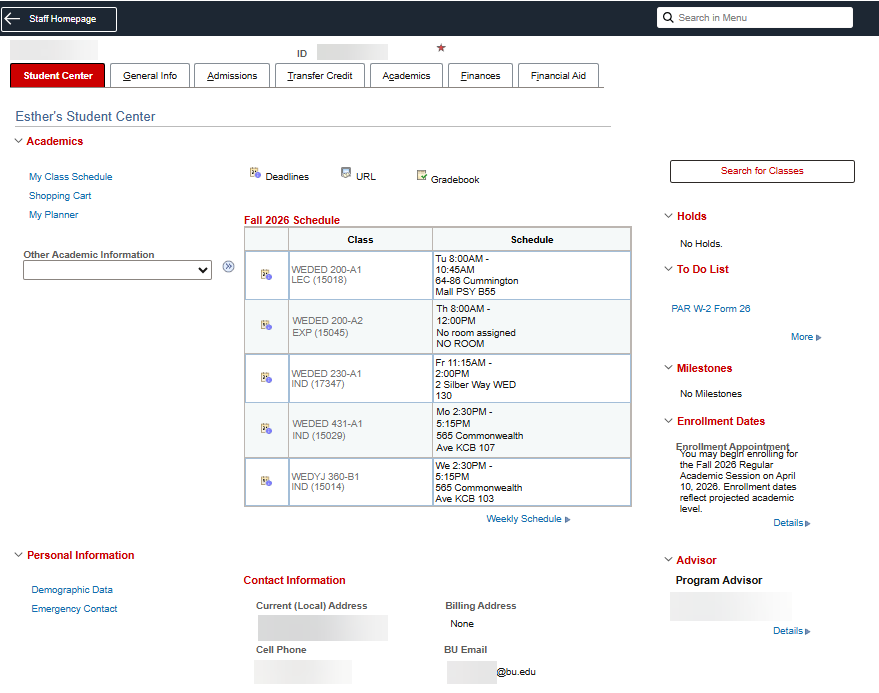
Task: Click the Esther's Student Center heading
Action: click(85, 116)
